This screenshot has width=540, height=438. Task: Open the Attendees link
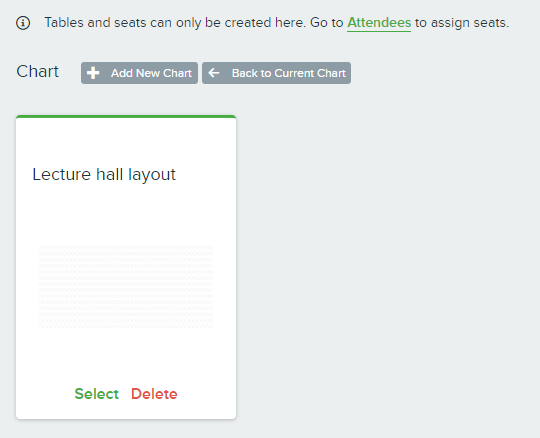click(x=379, y=23)
